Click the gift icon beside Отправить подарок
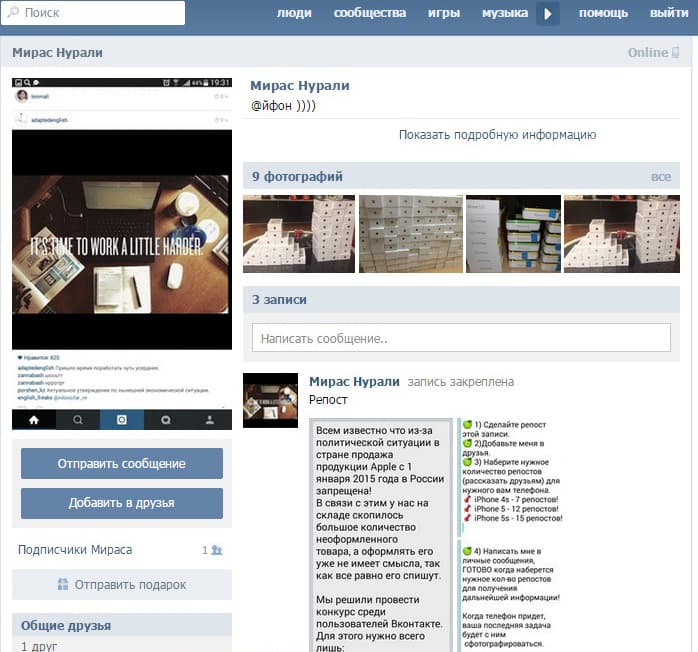 (63, 584)
